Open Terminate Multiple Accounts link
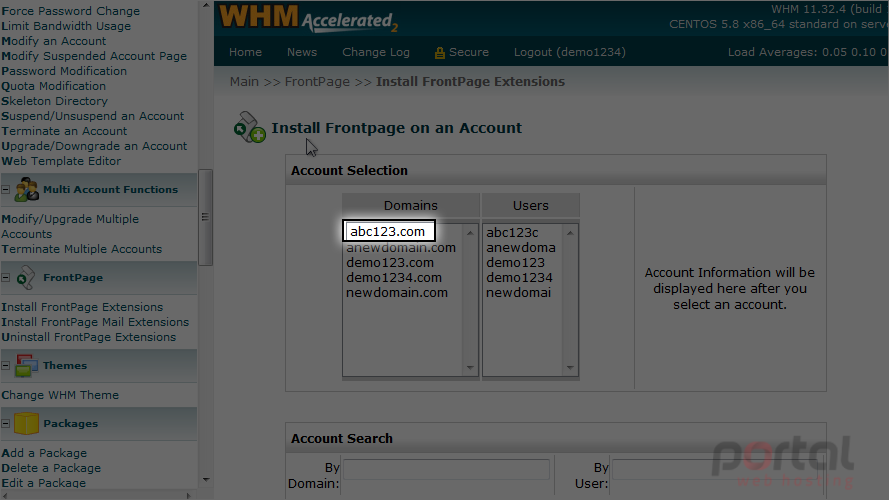Screen dimensions: 889x500 (82, 249)
